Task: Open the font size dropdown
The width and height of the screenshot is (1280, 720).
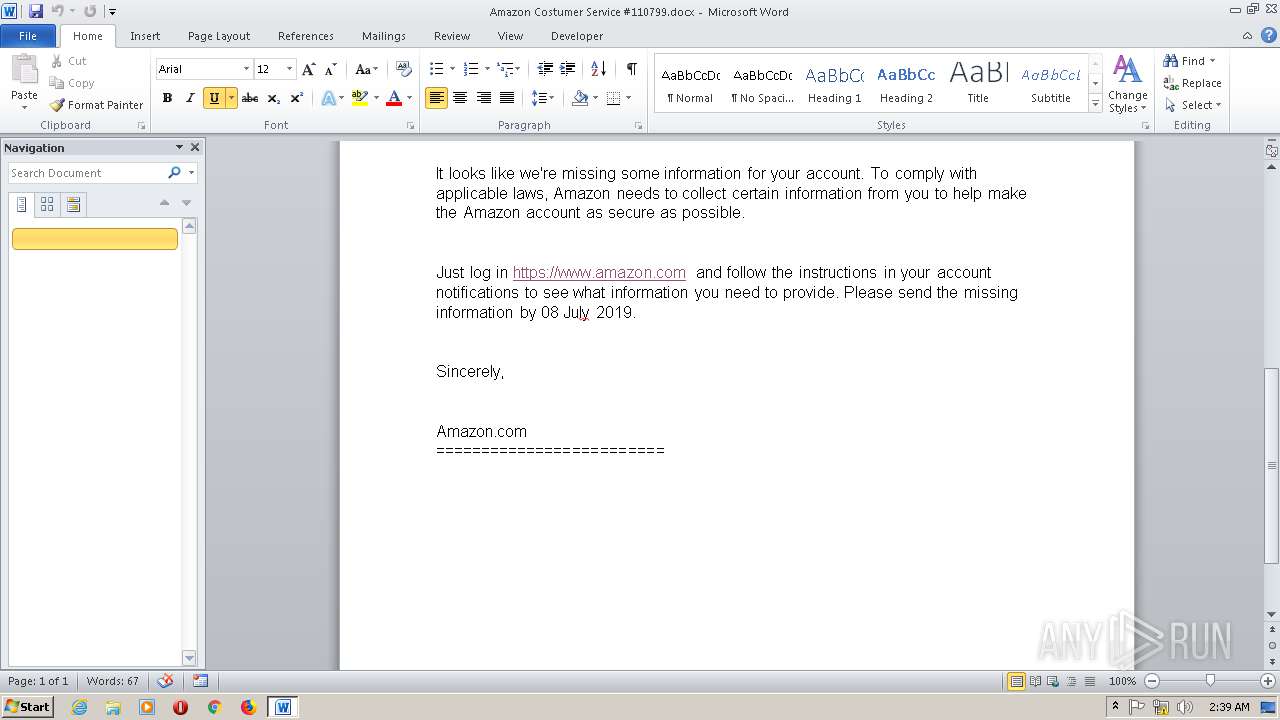Action: coord(290,69)
